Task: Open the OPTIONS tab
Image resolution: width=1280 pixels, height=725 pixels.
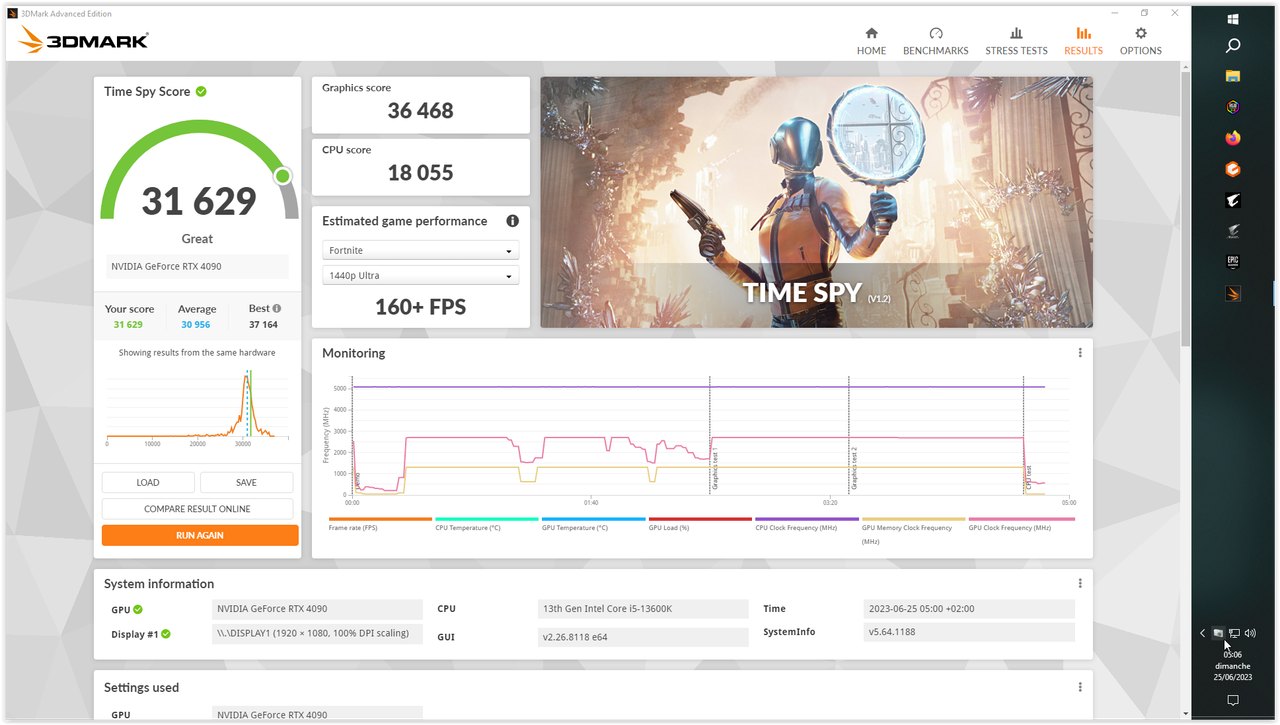Action: [x=1140, y=41]
